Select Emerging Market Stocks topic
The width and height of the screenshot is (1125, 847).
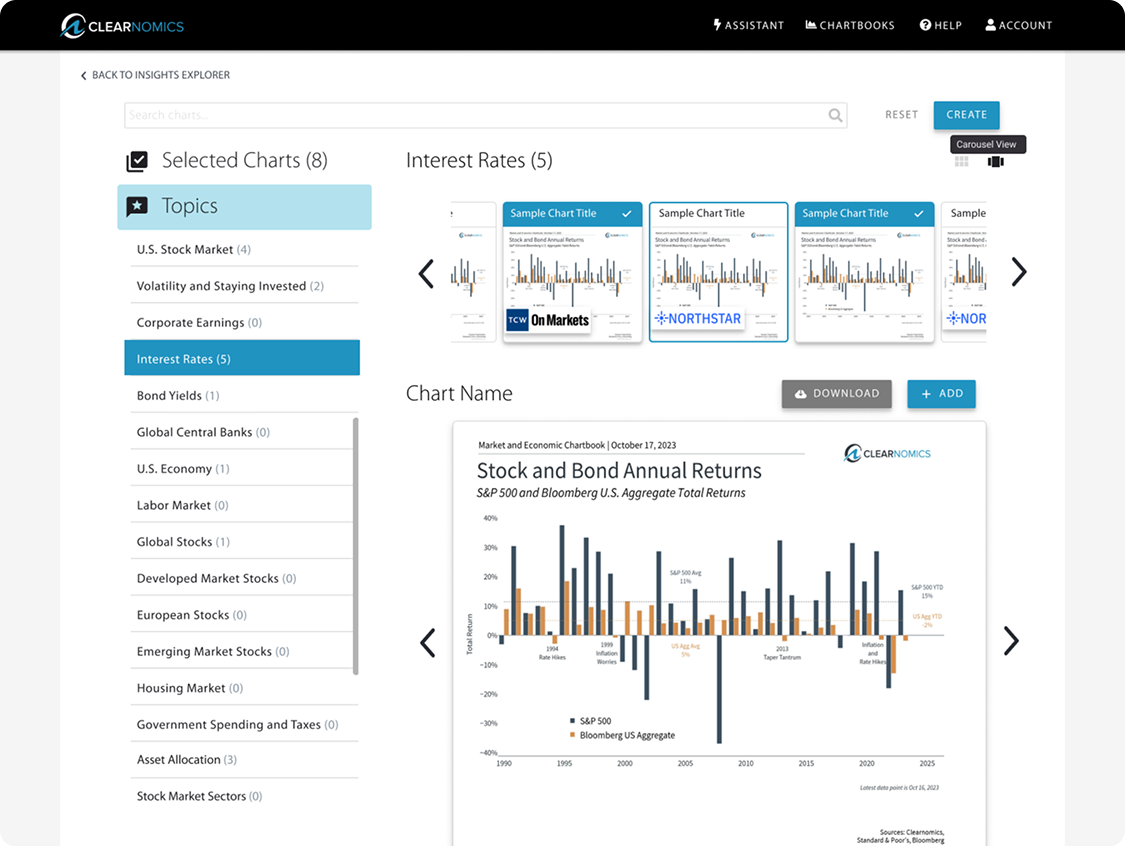(x=241, y=652)
